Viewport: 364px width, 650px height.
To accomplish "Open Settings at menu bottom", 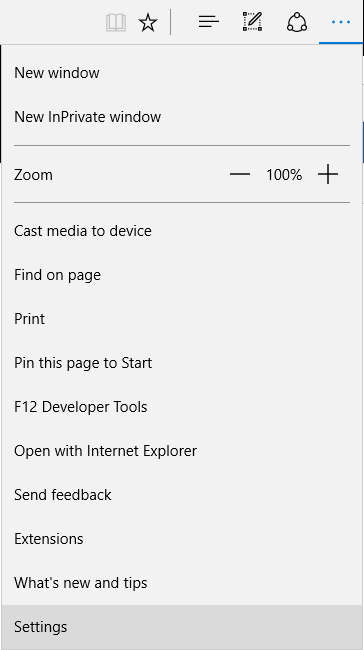I will click(x=182, y=627).
